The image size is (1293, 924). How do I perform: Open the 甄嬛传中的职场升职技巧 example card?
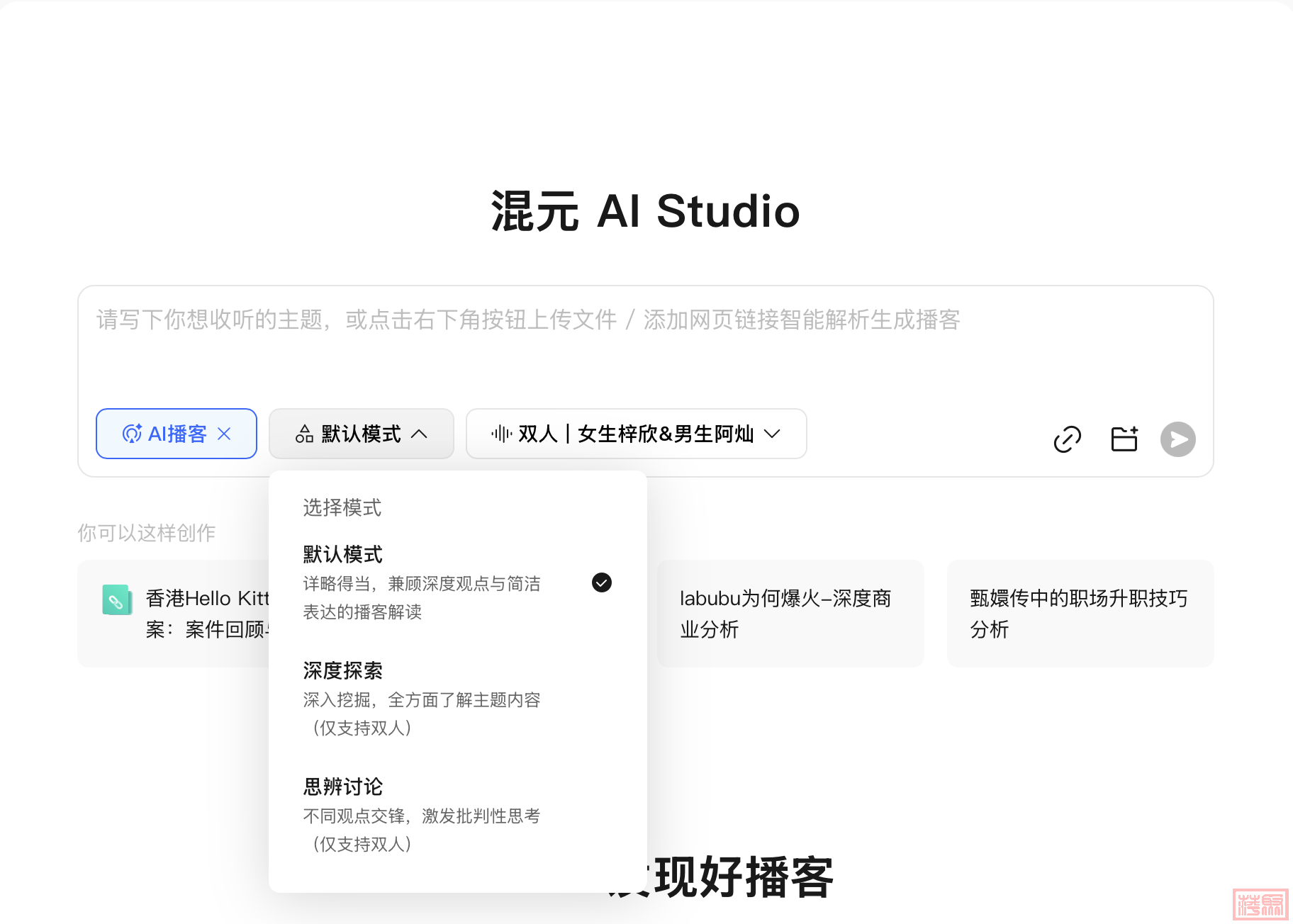(1080, 614)
